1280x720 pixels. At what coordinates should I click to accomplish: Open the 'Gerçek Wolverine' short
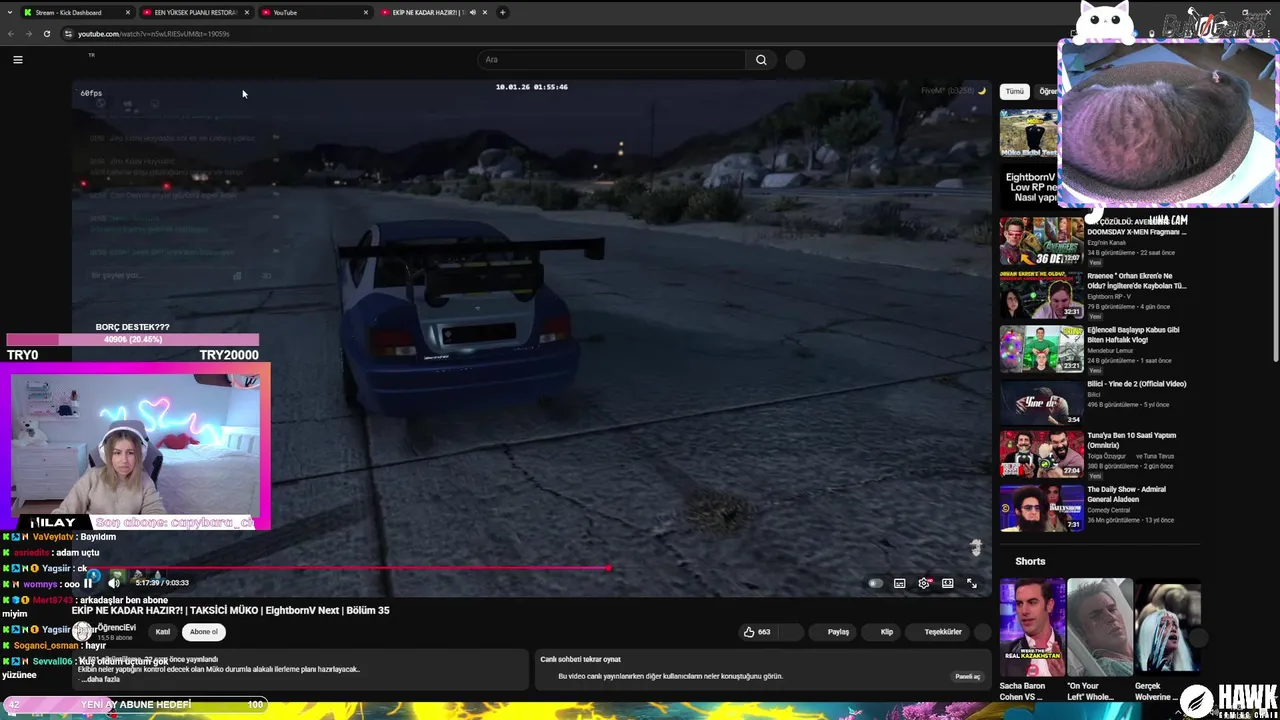1167,626
